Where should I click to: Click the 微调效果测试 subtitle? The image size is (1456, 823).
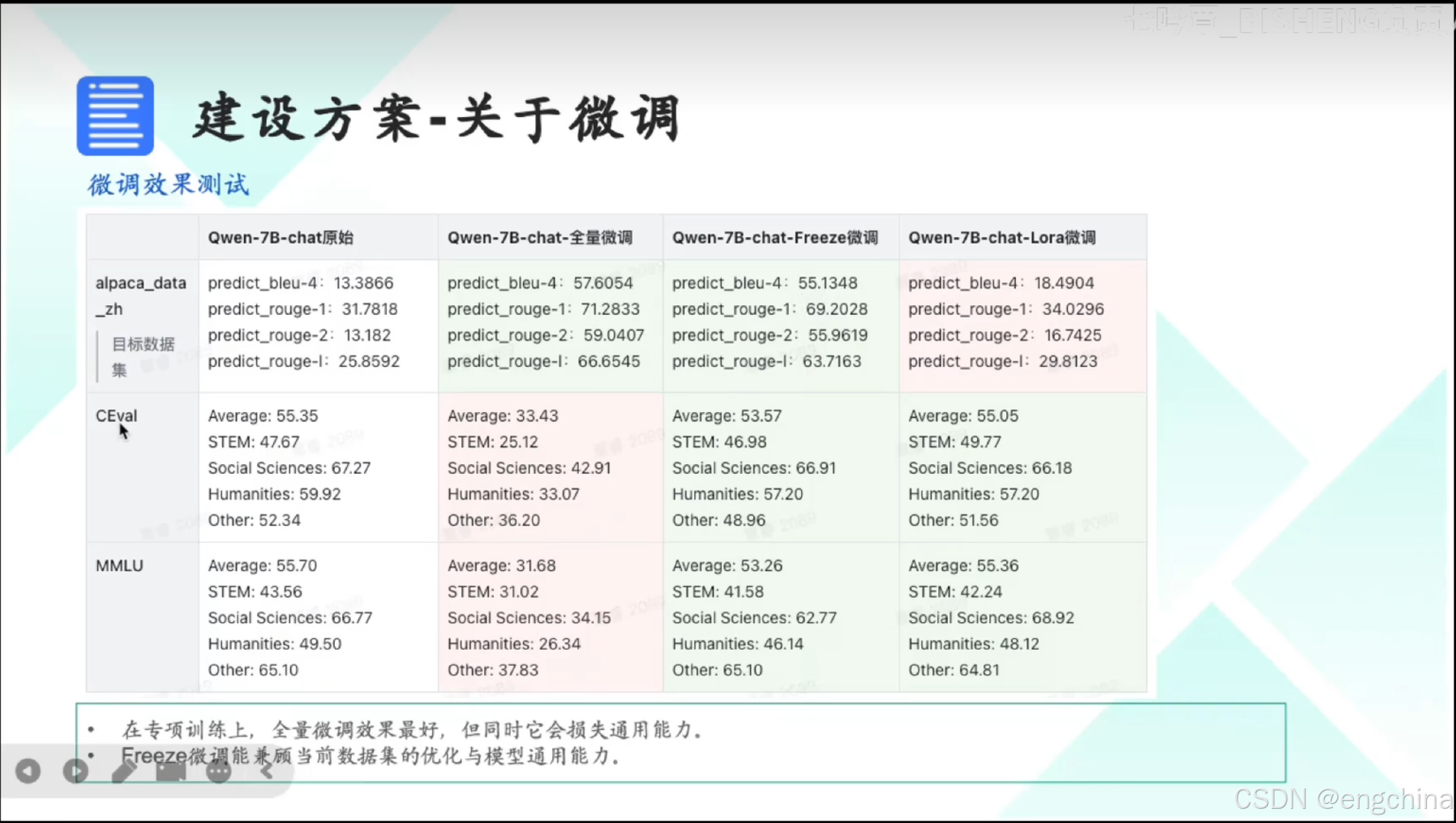168,184
